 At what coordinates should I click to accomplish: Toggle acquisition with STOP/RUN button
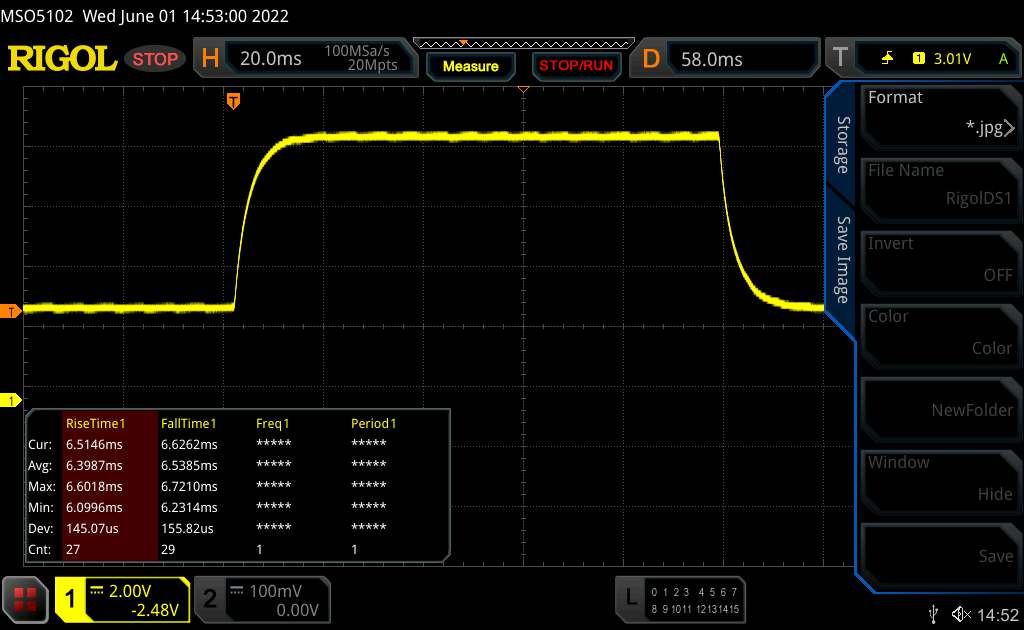(576, 65)
